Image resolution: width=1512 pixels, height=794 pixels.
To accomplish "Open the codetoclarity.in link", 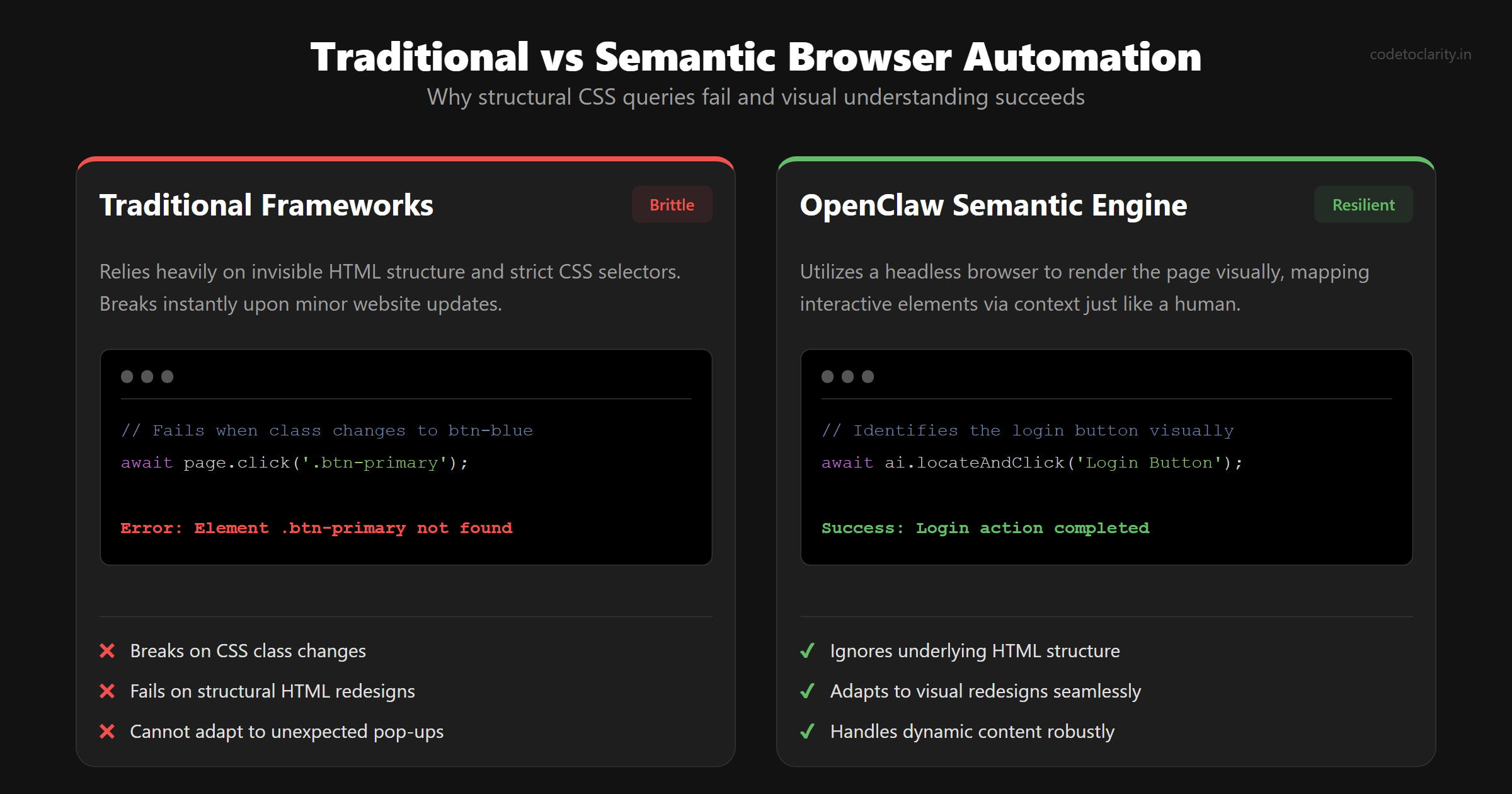I will [1421, 54].
